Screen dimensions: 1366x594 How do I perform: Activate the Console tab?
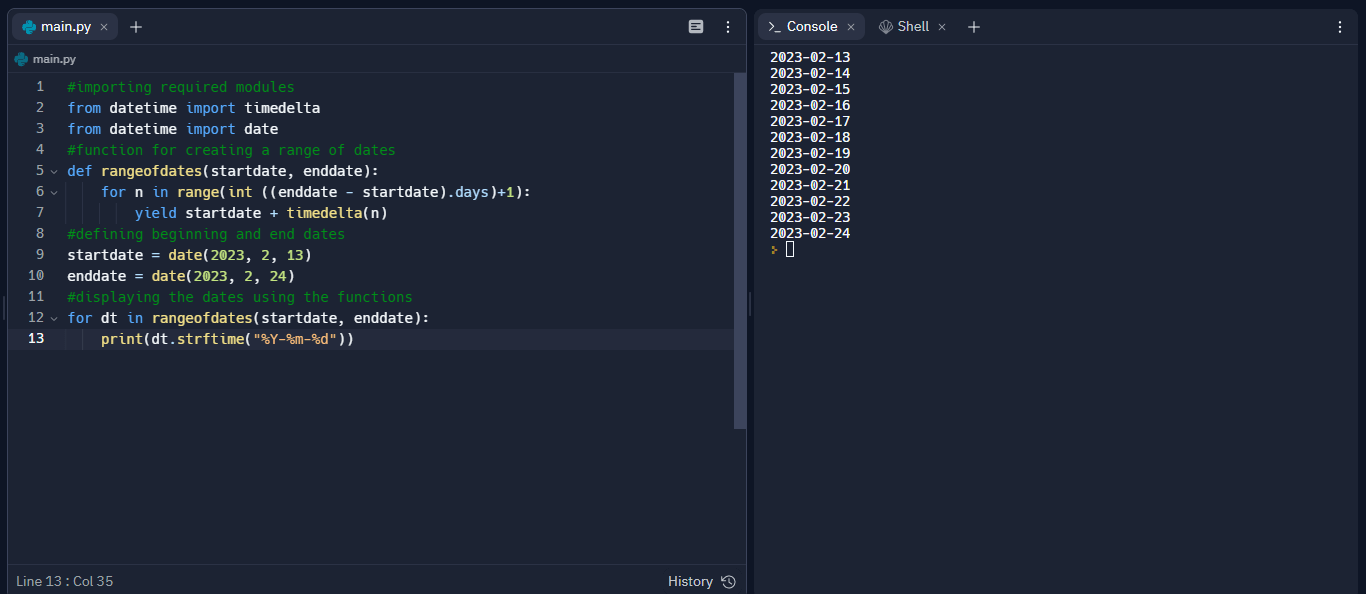click(x=810, y=26)
